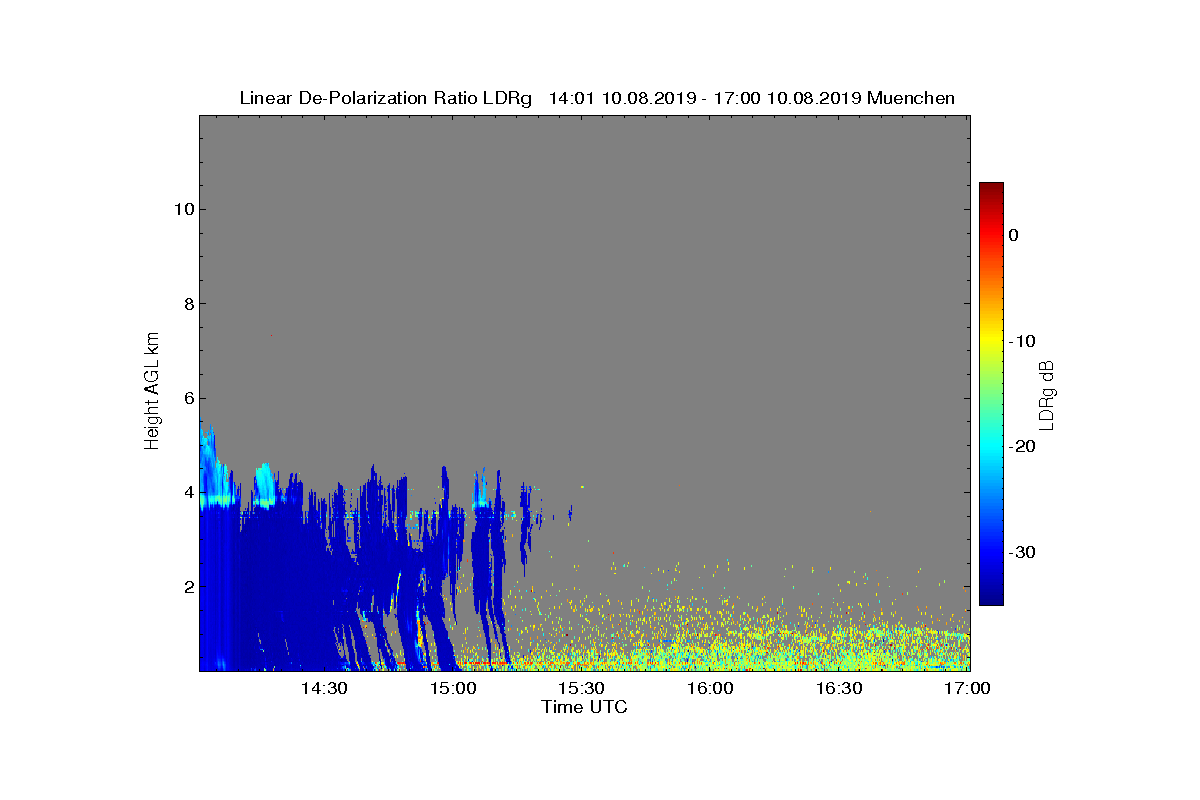Click the colorbar tick label 0
This screenshot has height=800, width=1200.
click(1013, 235)
